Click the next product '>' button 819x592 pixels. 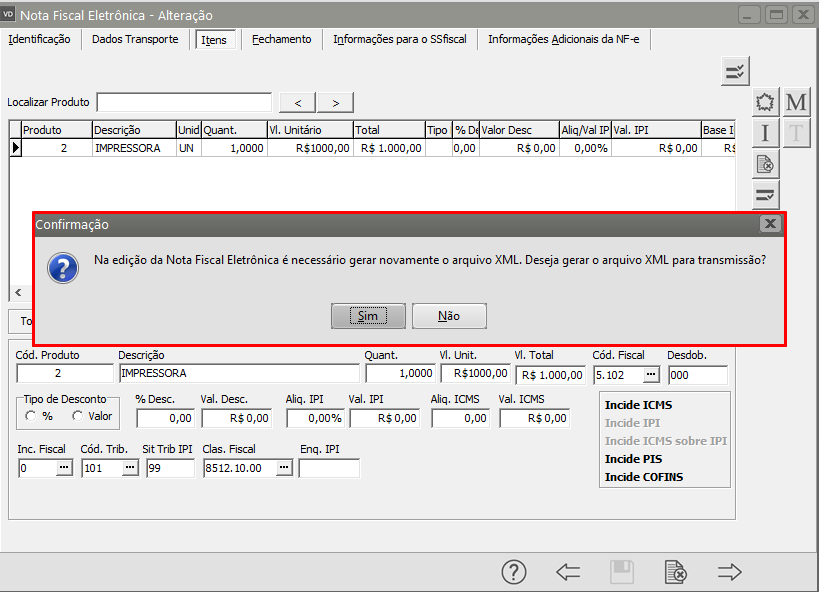point(335,102)
